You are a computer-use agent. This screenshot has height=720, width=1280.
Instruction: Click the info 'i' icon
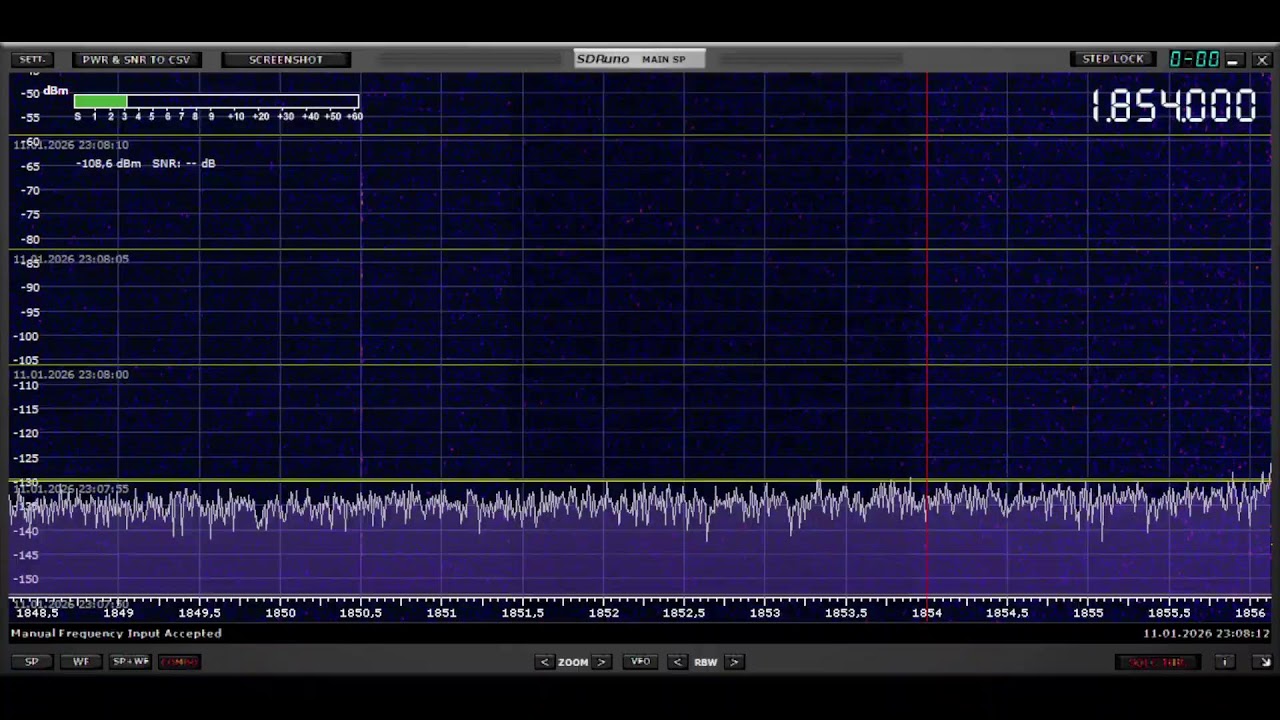click(x=1225, y=662)
